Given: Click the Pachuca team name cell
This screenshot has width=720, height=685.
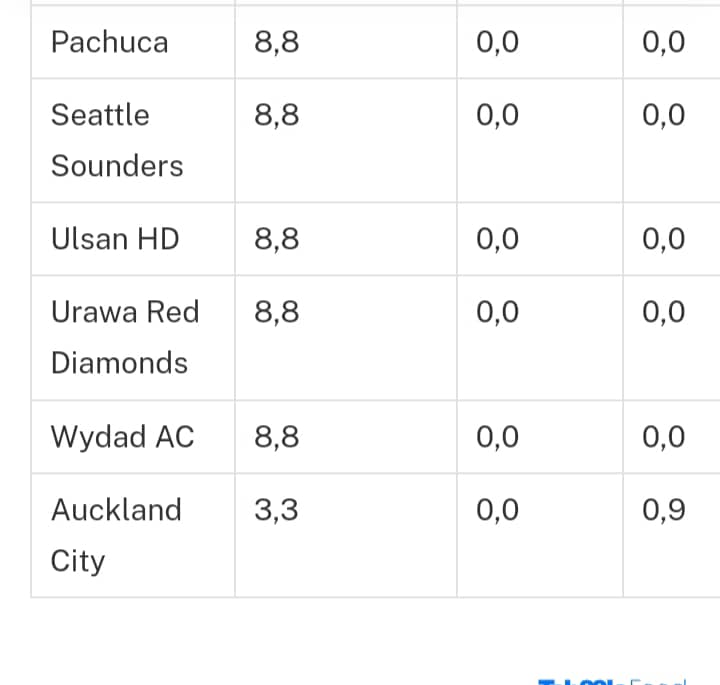Looking at the screenshot, I should pos(110,42).
